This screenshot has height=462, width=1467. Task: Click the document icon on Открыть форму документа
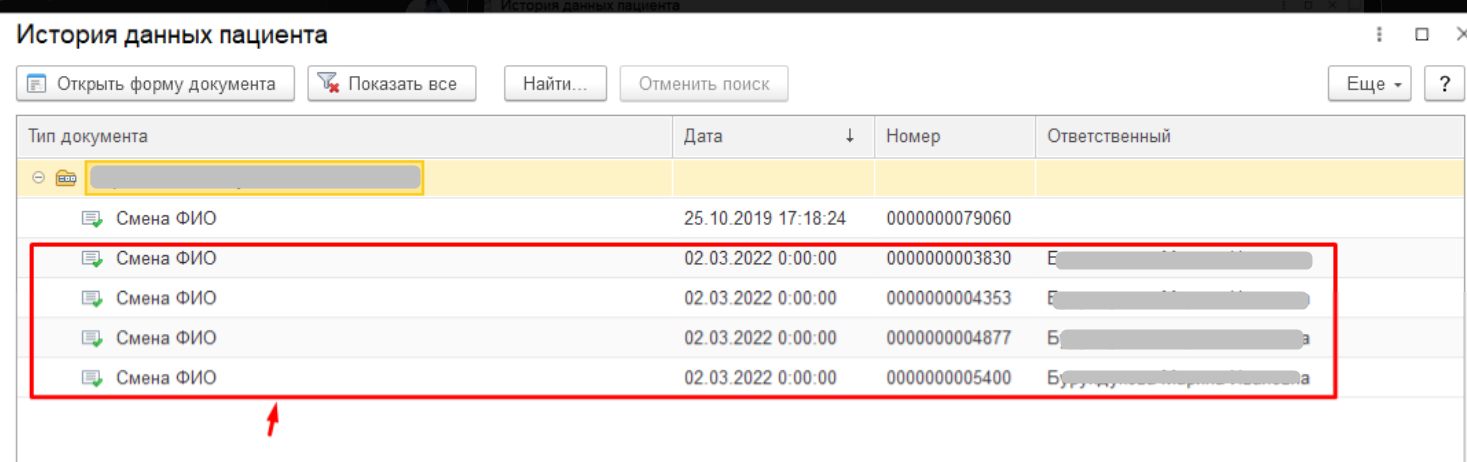click(x=37, y=84)
